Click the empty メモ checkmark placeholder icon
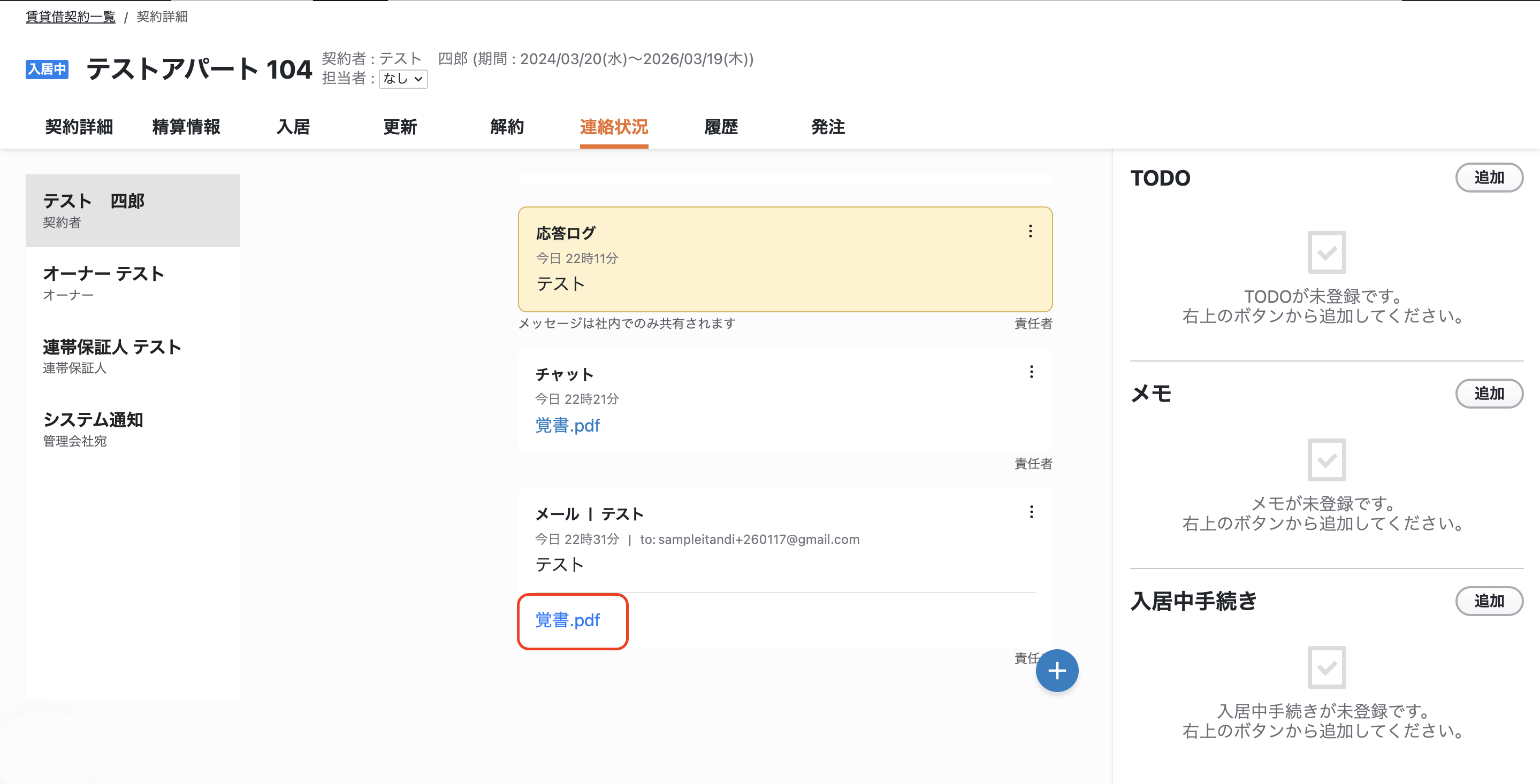Screen dimensions: 1540x784 click(x=1326, y=459)
